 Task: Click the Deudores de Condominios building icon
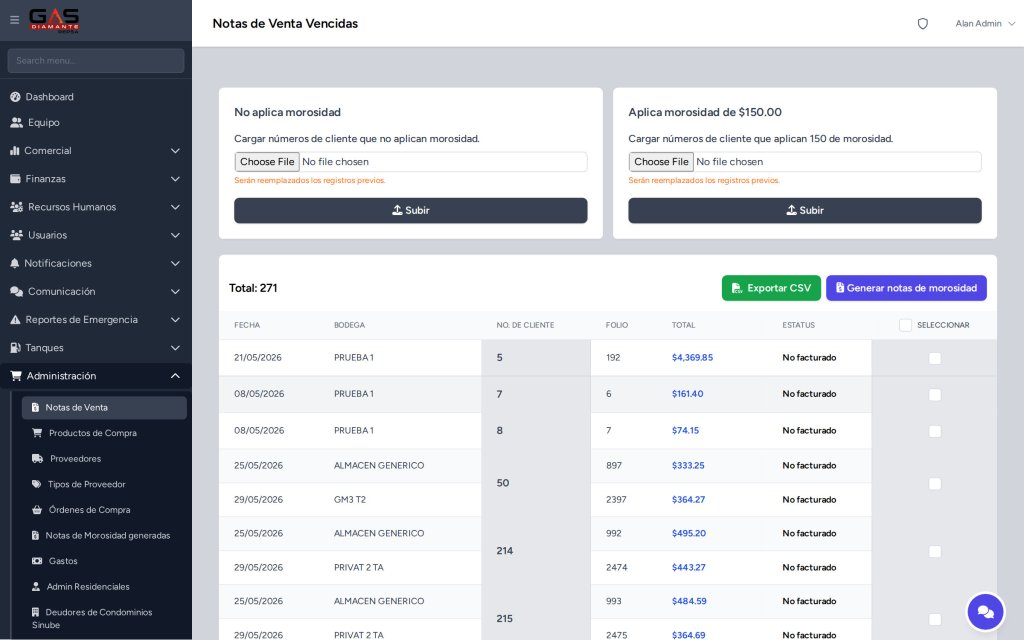[35, 612]
